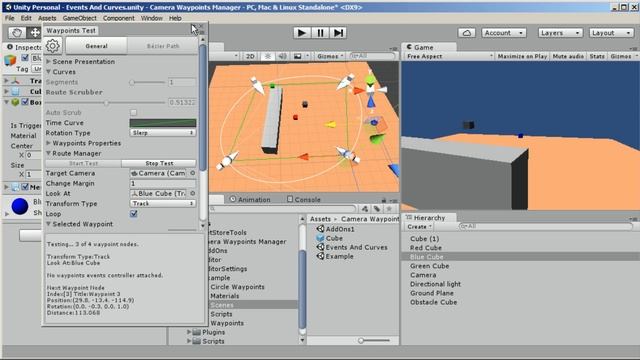Image resolution: width=640 pixels, height=360 pixels.
Task: Click the inspector object cube icon
Action: pyautogui.click(x=10, y=60)
